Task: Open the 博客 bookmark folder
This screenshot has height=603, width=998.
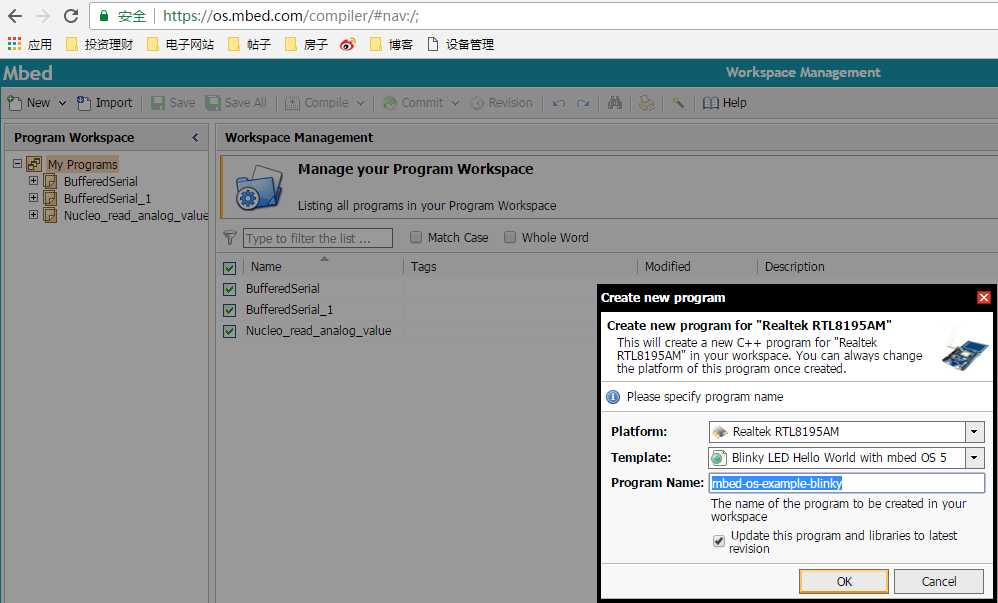Action: pos(391,44)
